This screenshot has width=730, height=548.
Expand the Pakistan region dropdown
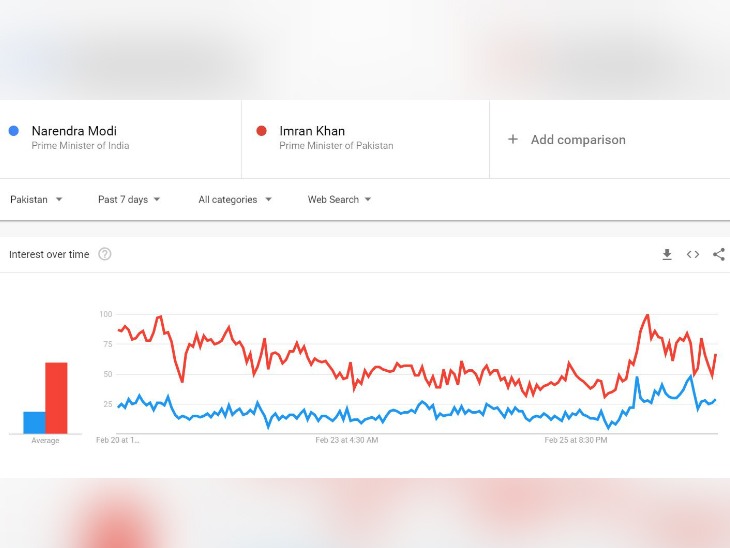tap(36, 199)
